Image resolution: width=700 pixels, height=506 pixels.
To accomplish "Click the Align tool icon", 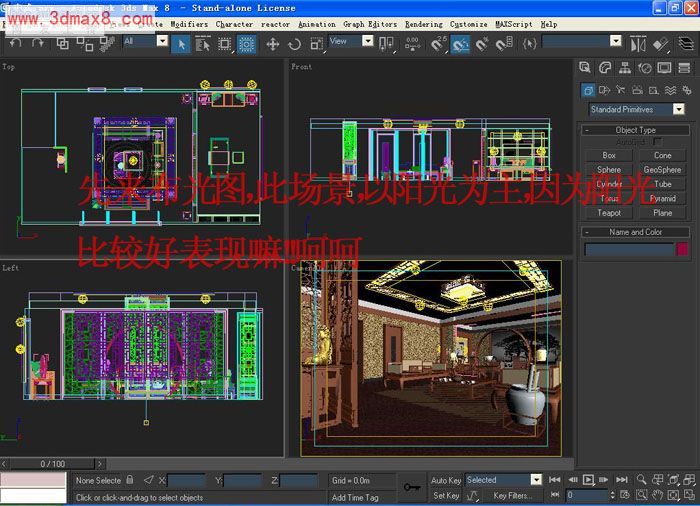I will pos(661,44).
